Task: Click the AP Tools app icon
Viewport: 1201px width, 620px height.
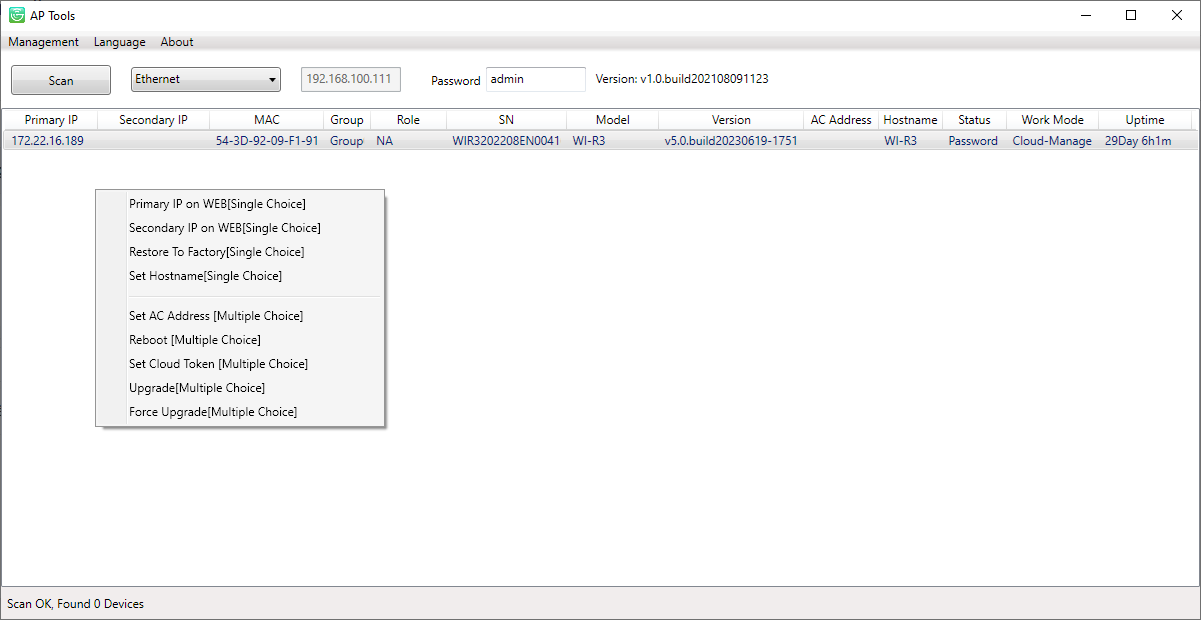Action: 17,15
